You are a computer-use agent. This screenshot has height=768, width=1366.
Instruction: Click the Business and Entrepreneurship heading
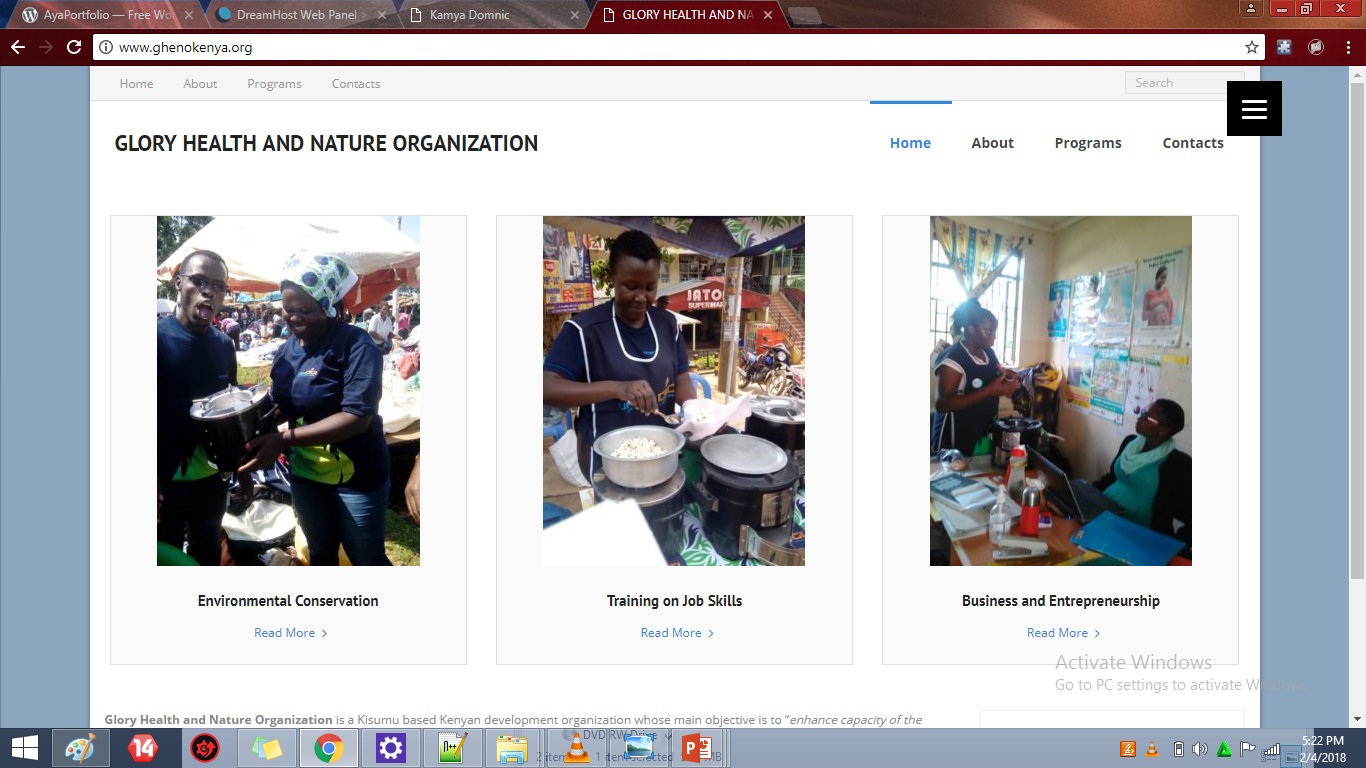[x=1061, y=601]
